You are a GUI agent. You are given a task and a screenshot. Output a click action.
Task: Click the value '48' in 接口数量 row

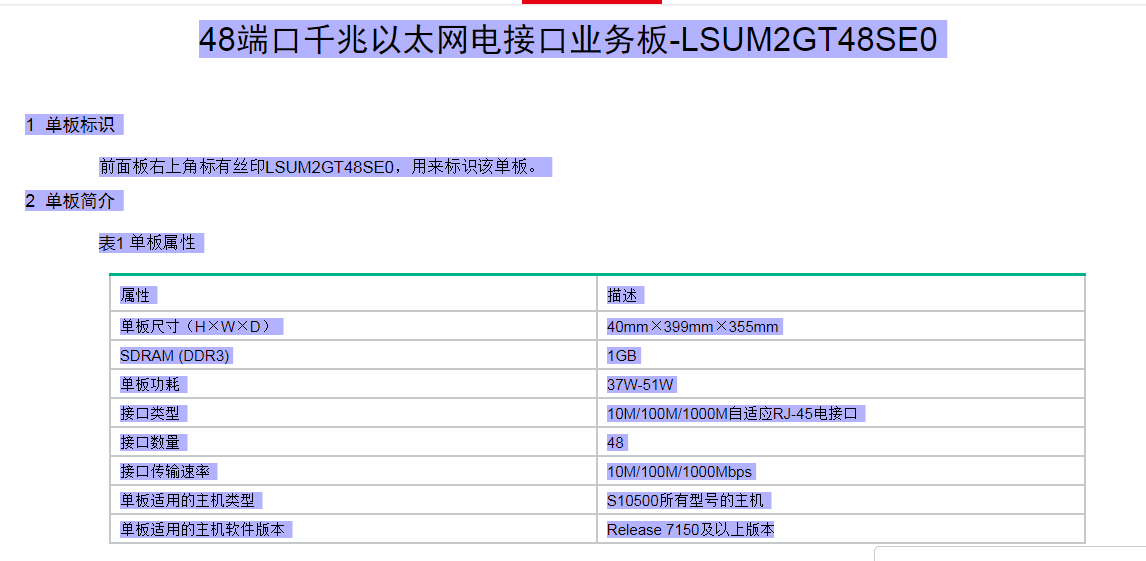tap(615, 443)
